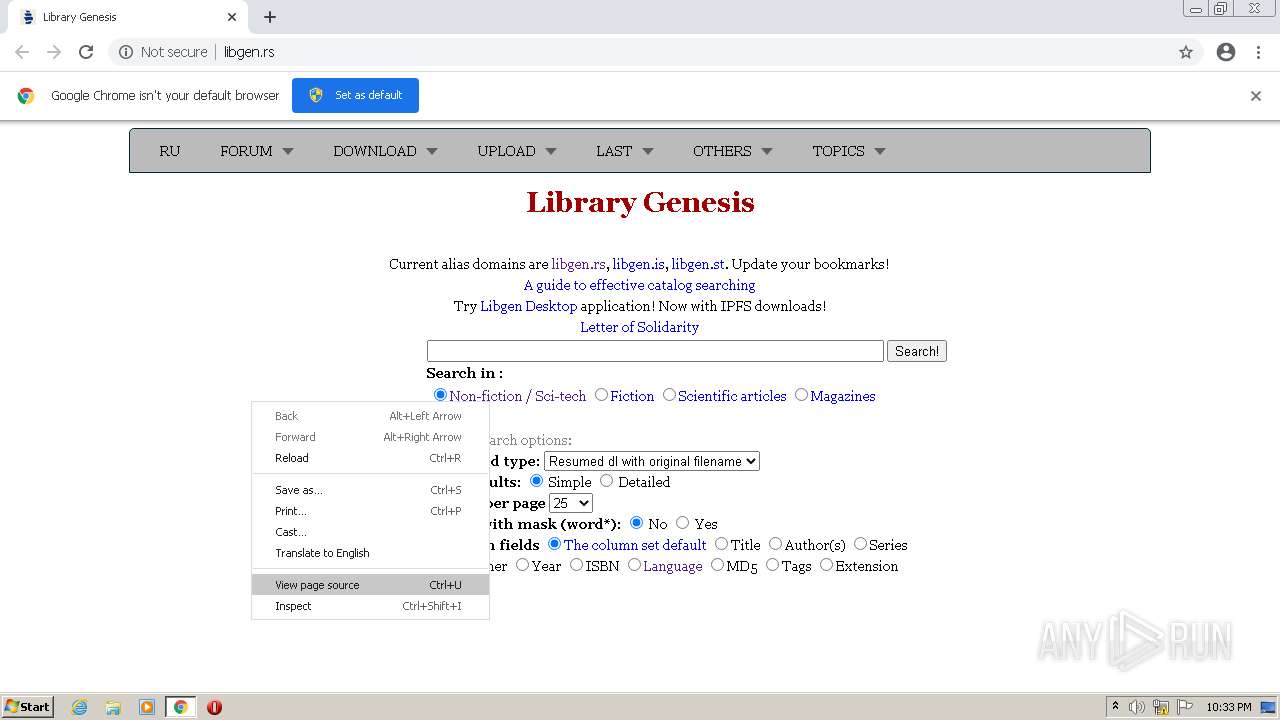
Task: Select the column set default radio
Action: coord(554,544)
